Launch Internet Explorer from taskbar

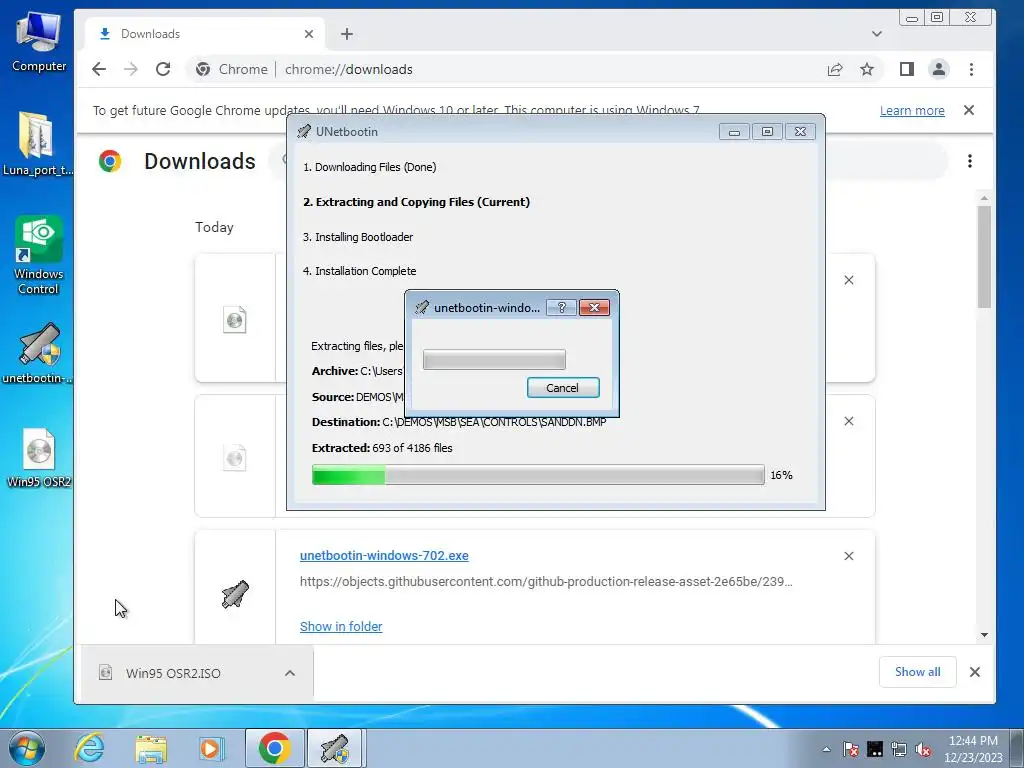click(x=89, y=748)
